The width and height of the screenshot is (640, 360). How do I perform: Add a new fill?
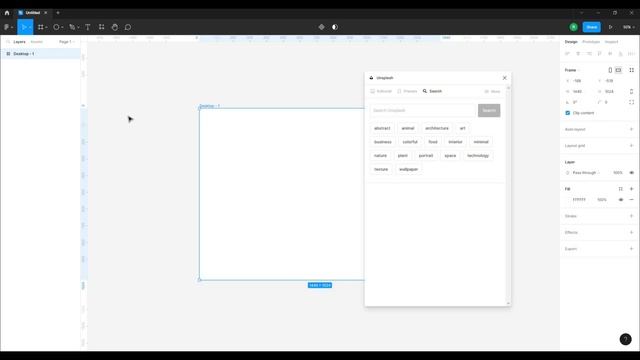(x=631, y=189)
